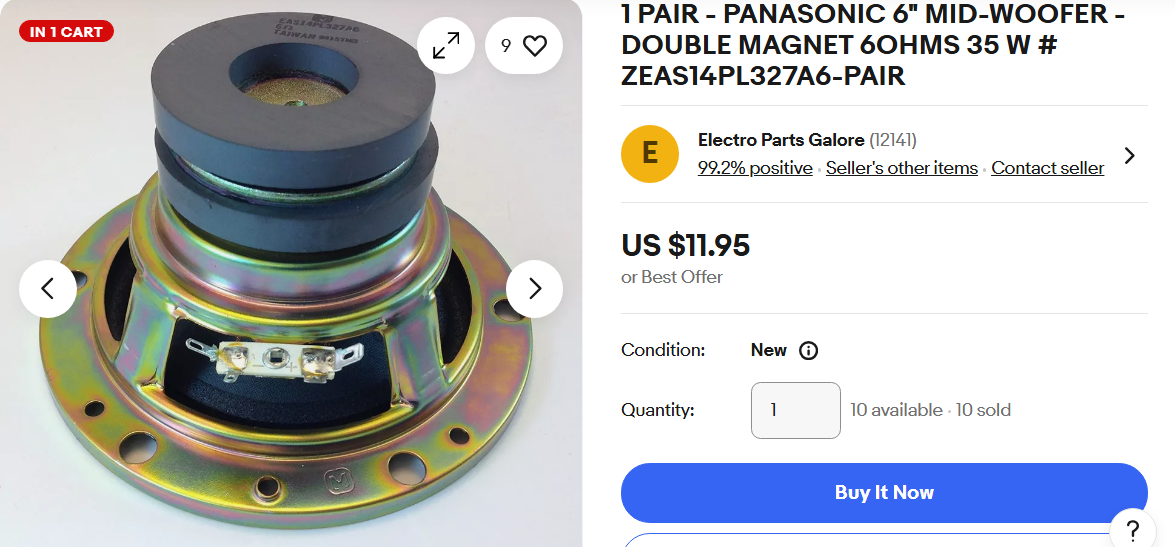Click the seller feedback count (12141)
The image size is (1175, 547).
892,140
